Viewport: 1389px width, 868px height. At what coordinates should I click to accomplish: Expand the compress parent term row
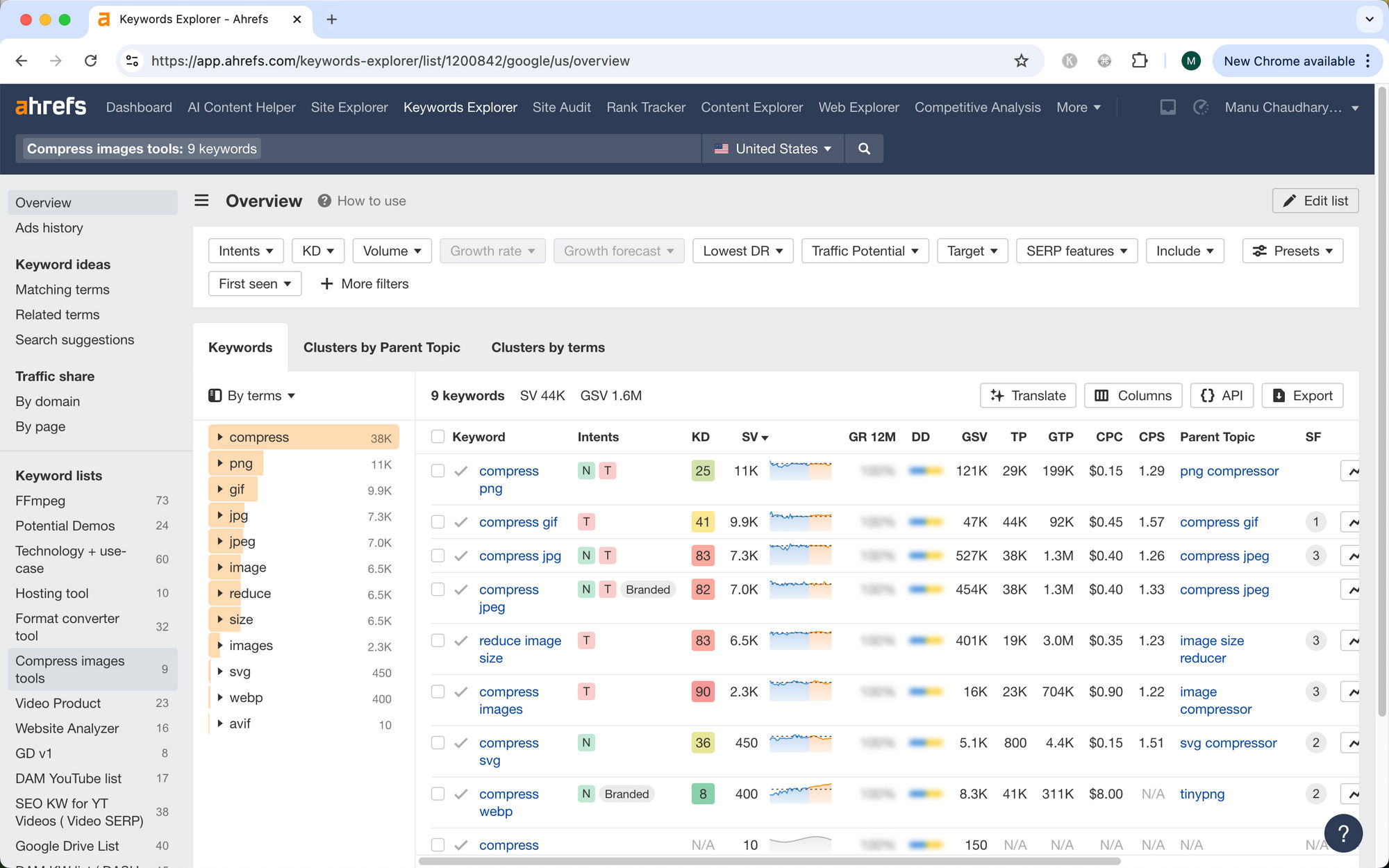[x=219, y=436]
